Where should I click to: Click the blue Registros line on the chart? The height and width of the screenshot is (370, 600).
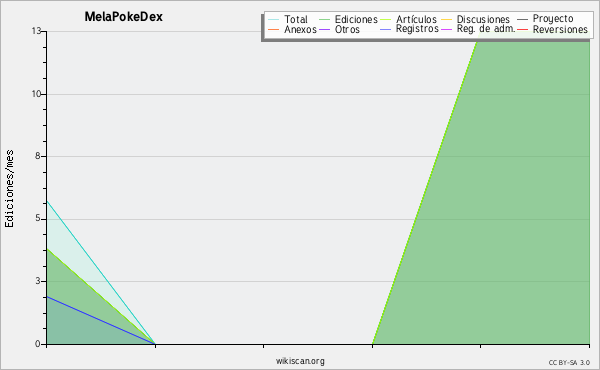101,320
